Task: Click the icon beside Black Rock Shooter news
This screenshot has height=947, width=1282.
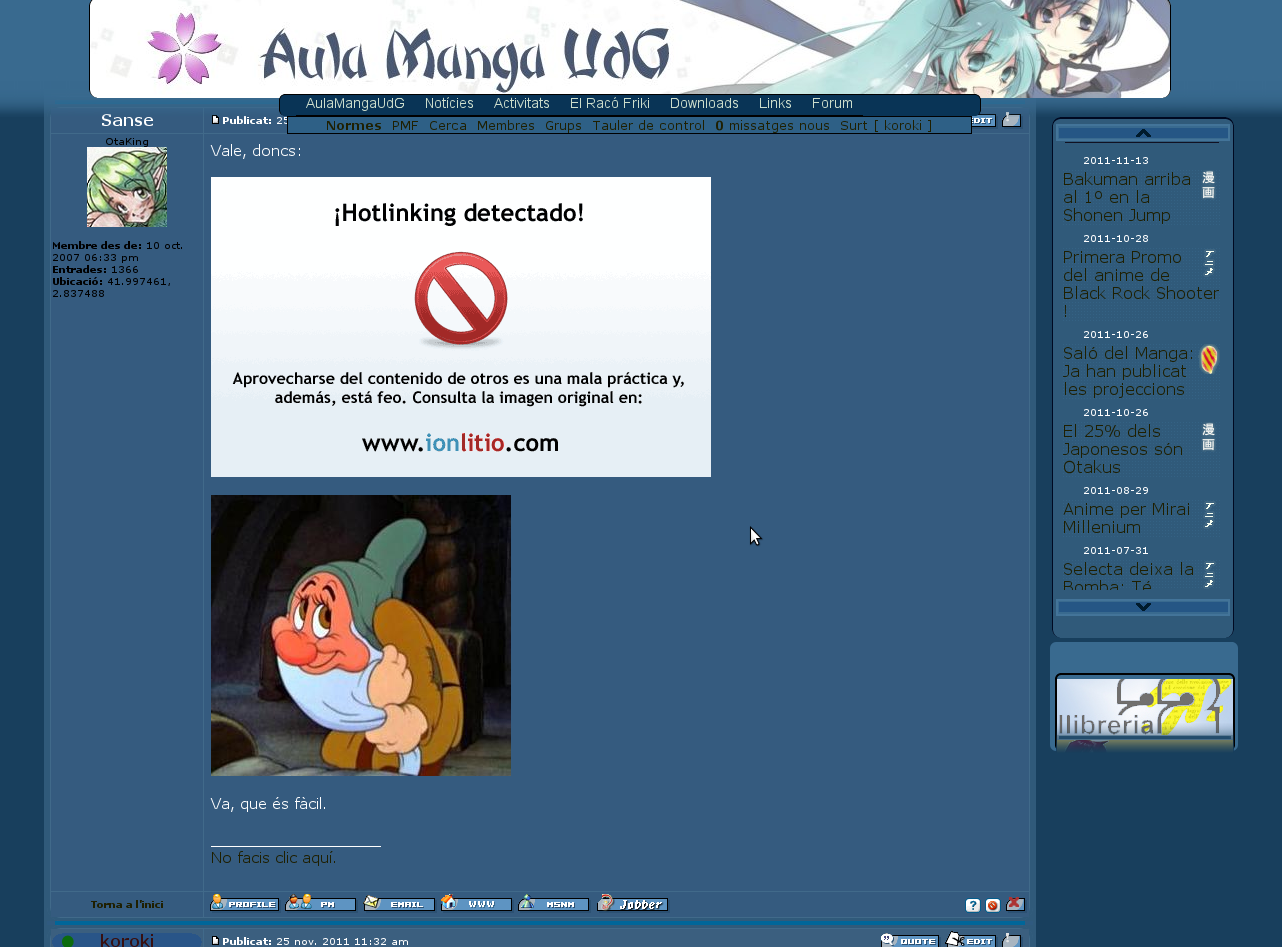Action: (x=1208, y=263)
